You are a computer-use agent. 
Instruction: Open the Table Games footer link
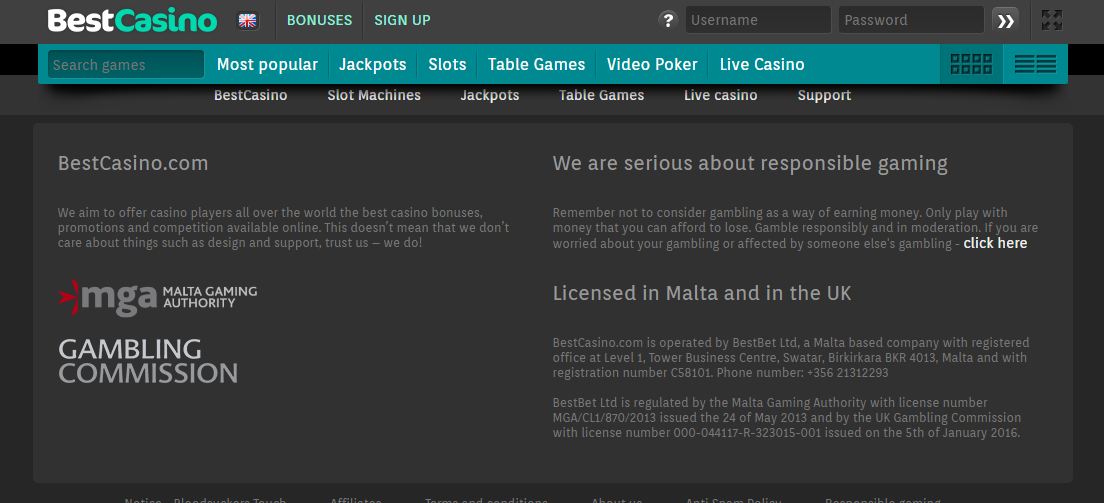coord(601,95)
